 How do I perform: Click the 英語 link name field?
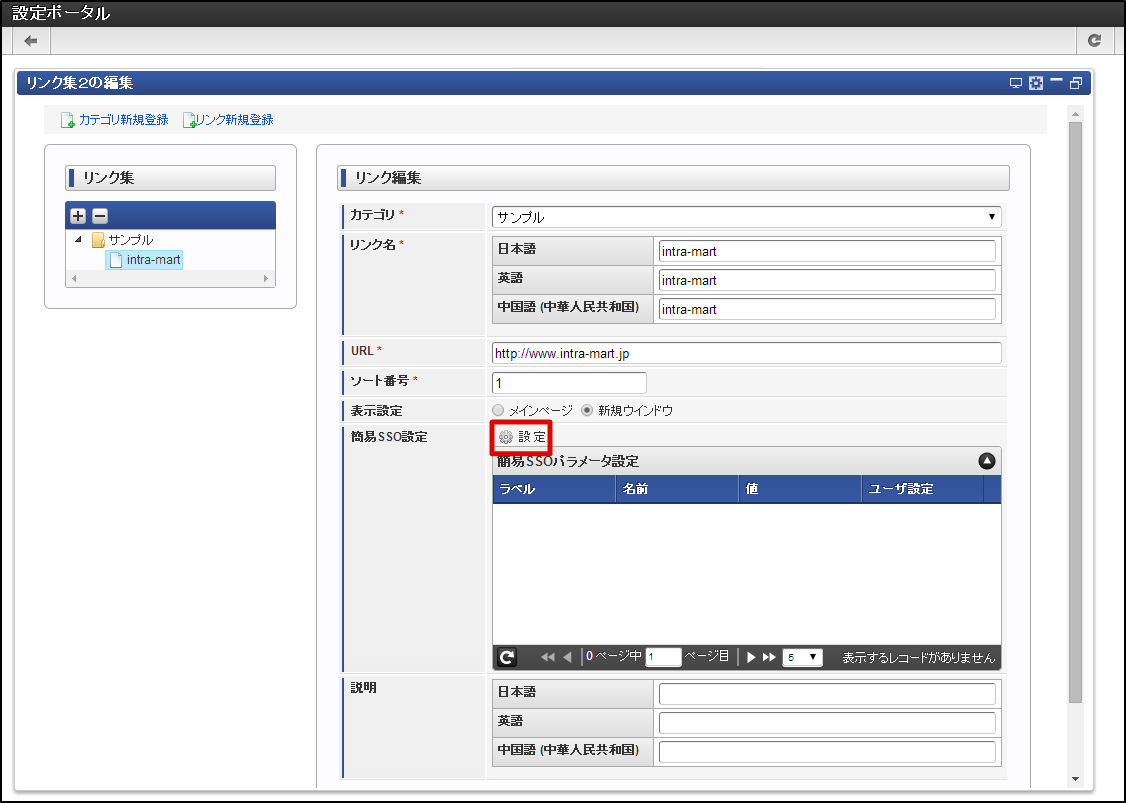827,280
